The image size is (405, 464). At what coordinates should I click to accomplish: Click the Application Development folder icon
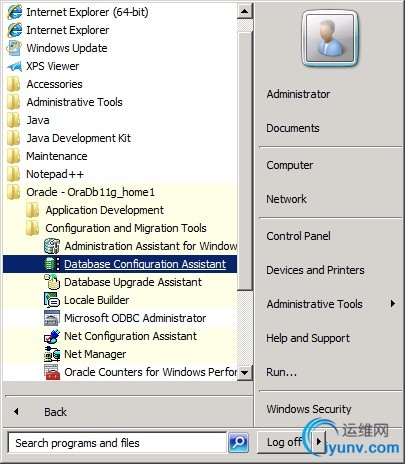click(x=33, y=210)
